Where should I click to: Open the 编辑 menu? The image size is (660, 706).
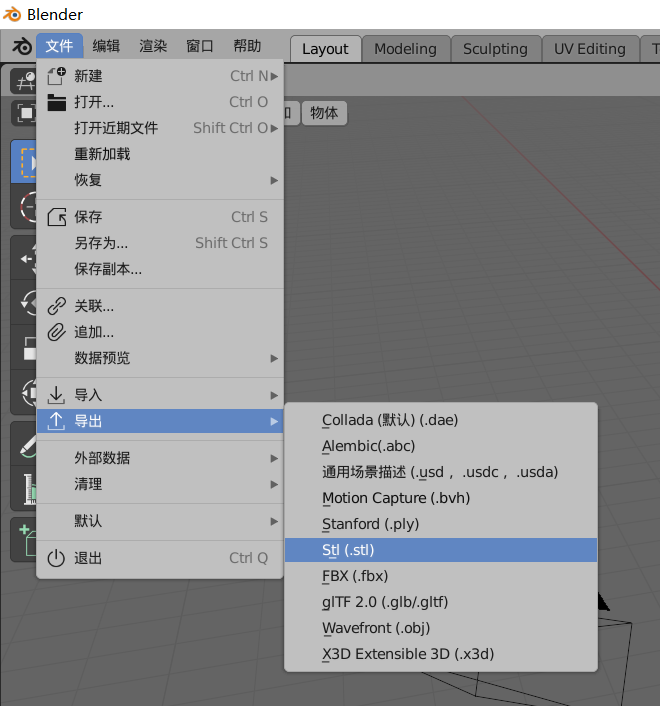point(106,46)
